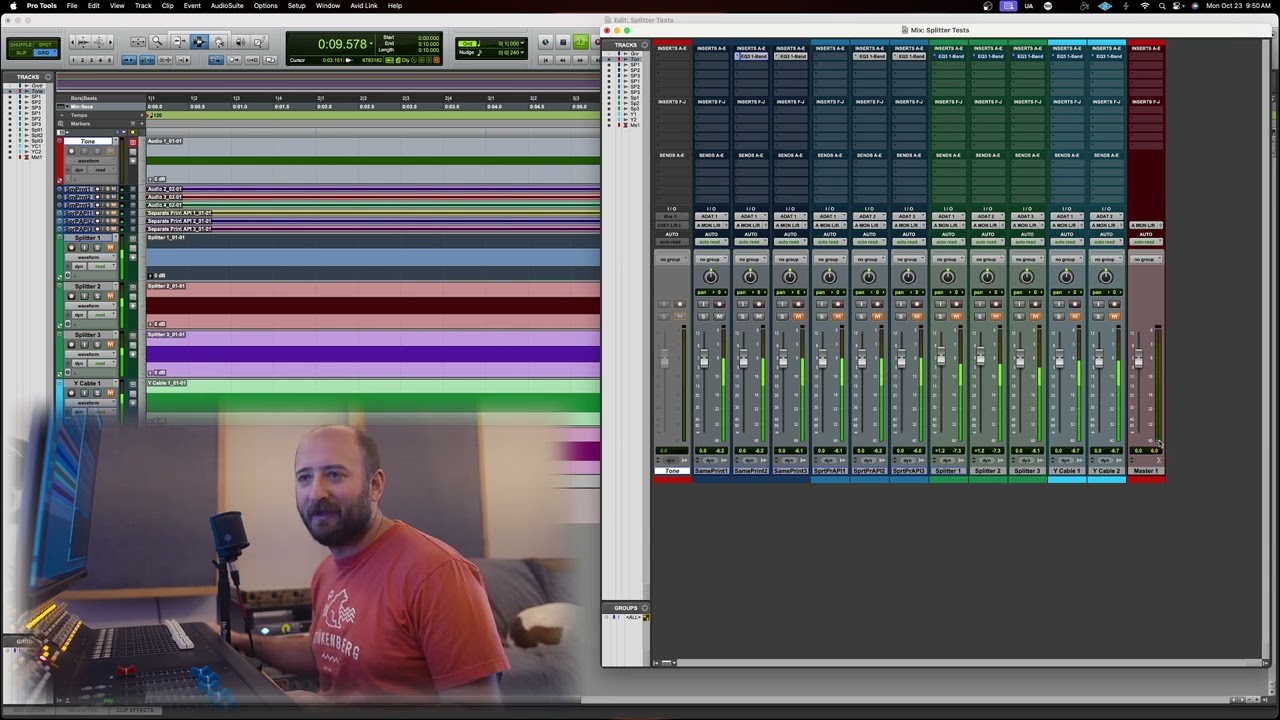Viewport: 1280px width, 720px height.
Task: Open the Avid Link menu
Action: 364,6
